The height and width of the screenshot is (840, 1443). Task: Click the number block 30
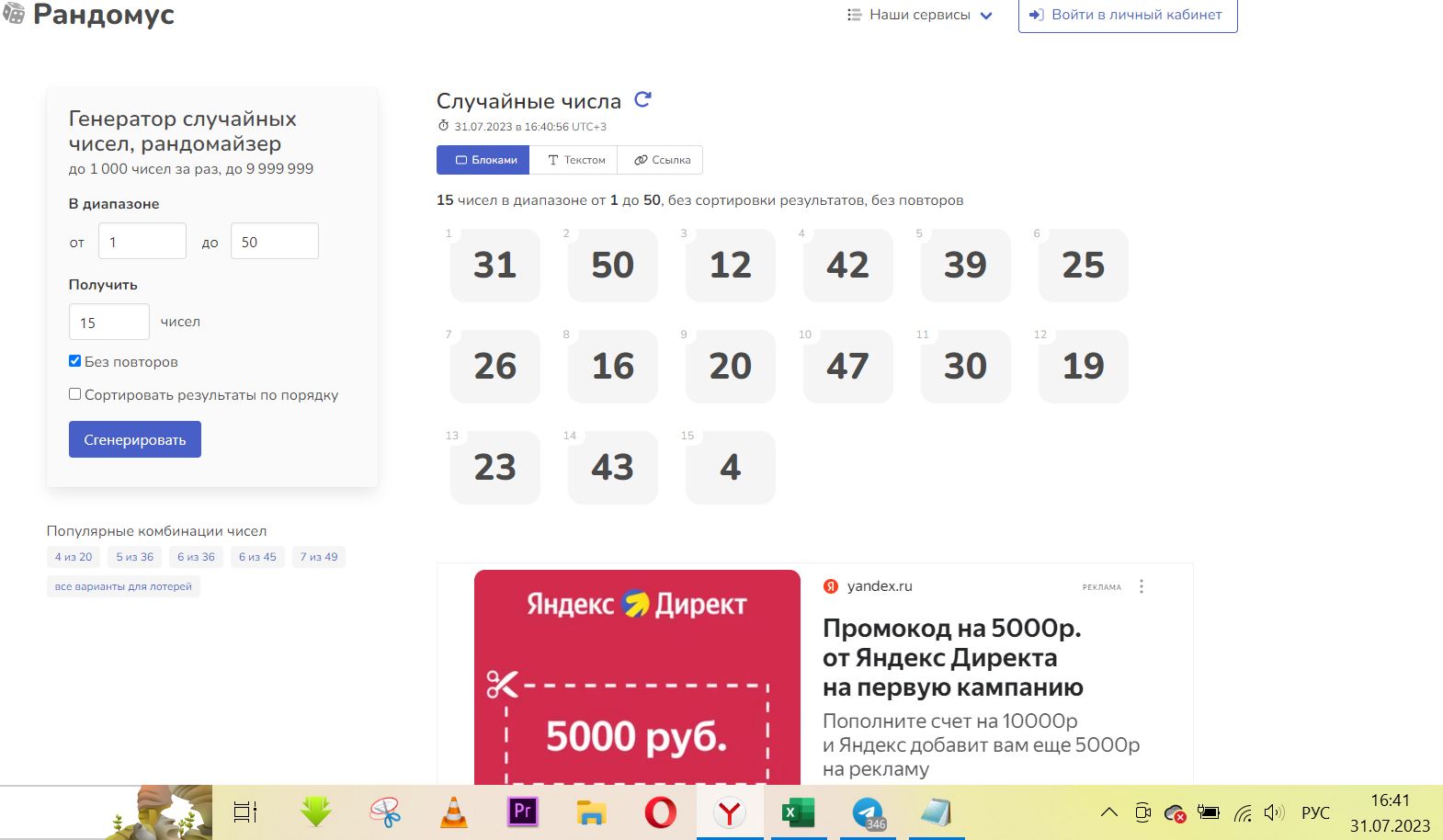pyautogui.click(x=966, y=366)
